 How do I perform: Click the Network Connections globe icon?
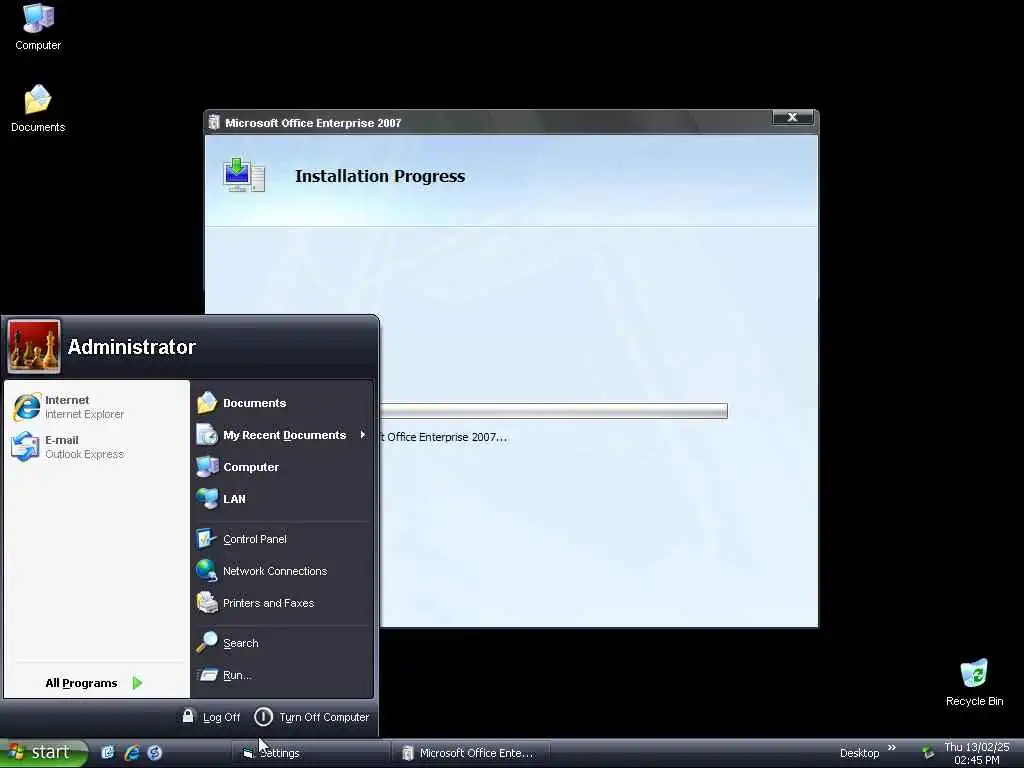[x=207, y=570]
